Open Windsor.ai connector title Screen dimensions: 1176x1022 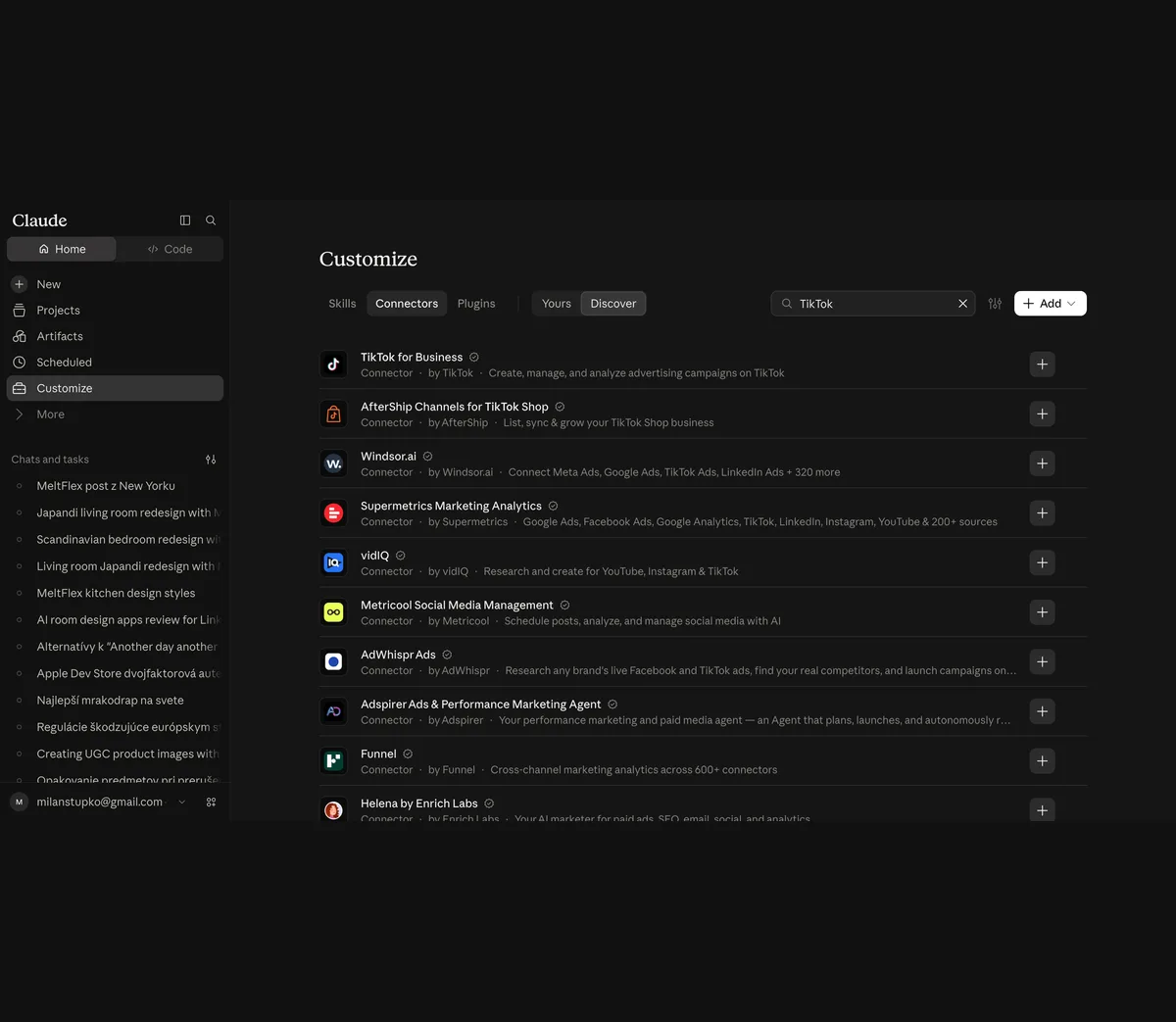click(x=388, y=457)
